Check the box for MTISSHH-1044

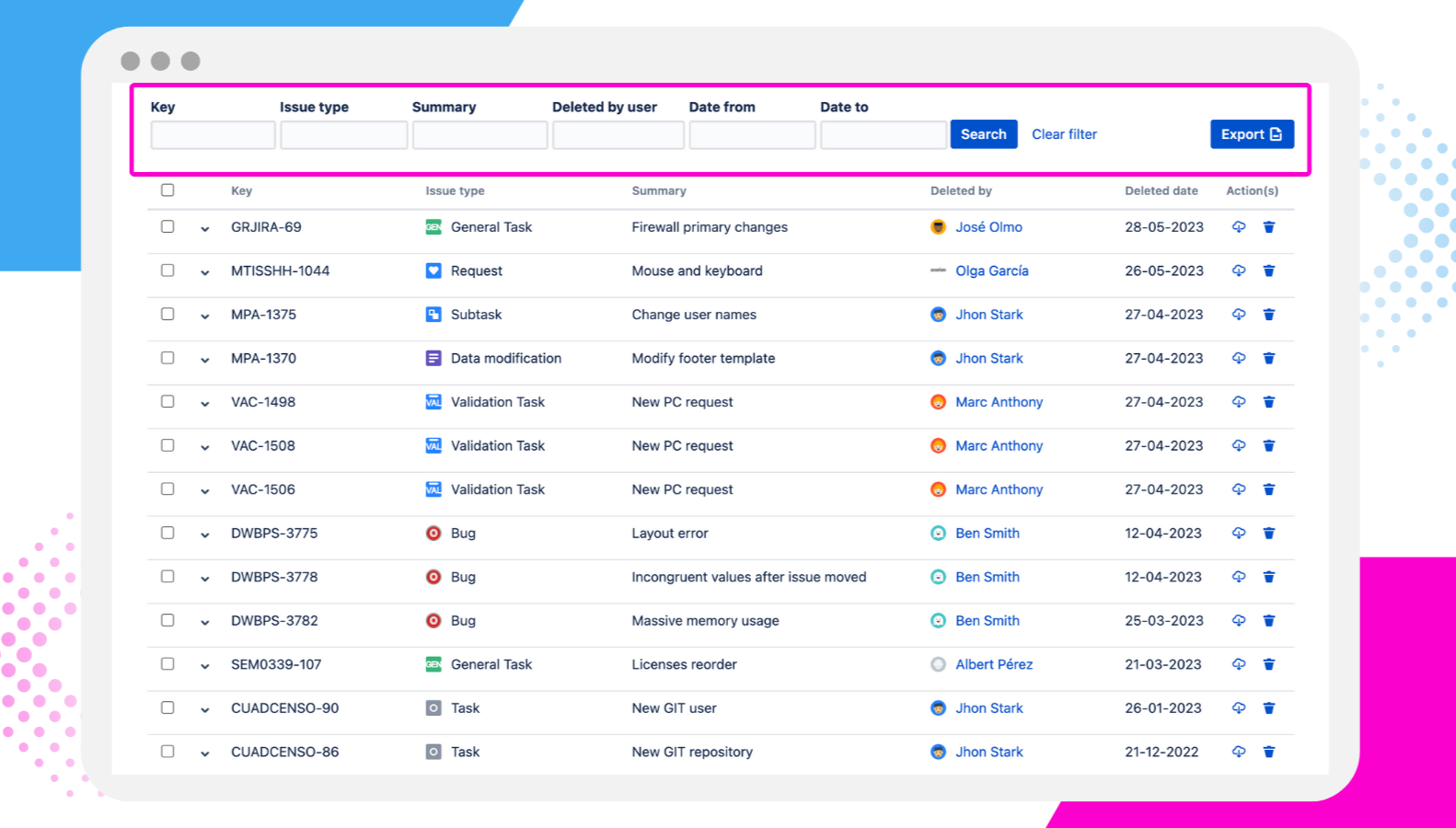(x=168, y=270)
